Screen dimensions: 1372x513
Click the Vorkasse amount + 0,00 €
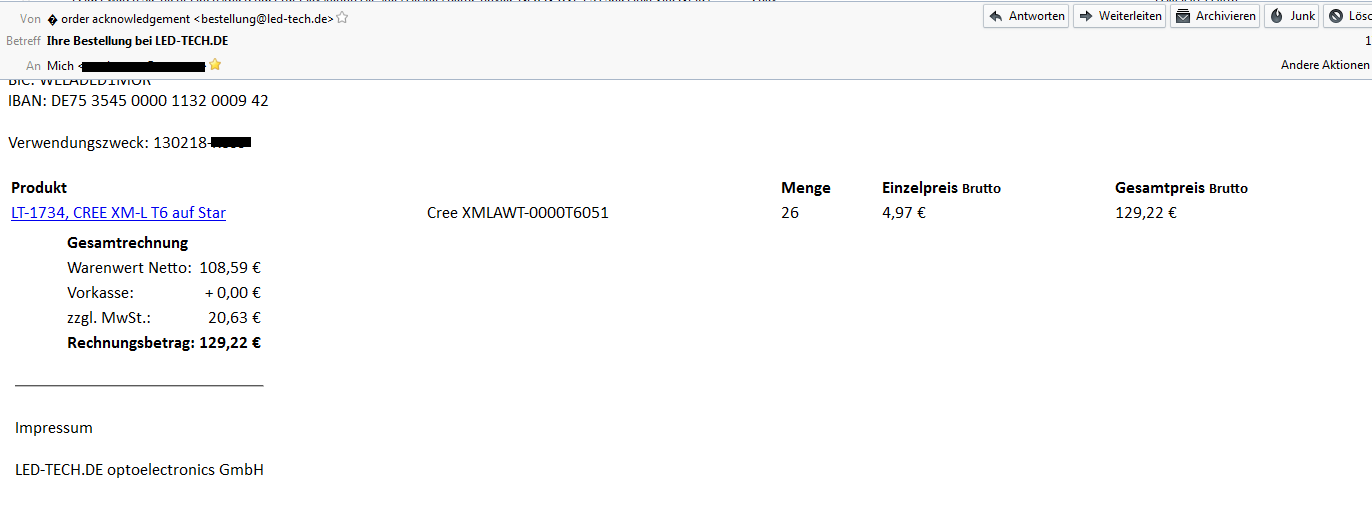[x=233, y=293]
